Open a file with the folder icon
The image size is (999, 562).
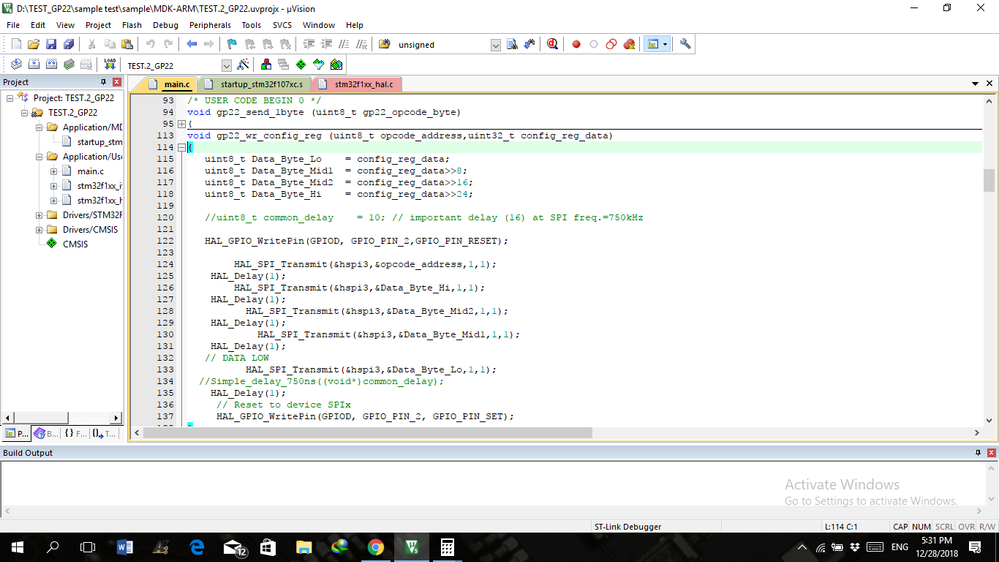pos(33,44)
